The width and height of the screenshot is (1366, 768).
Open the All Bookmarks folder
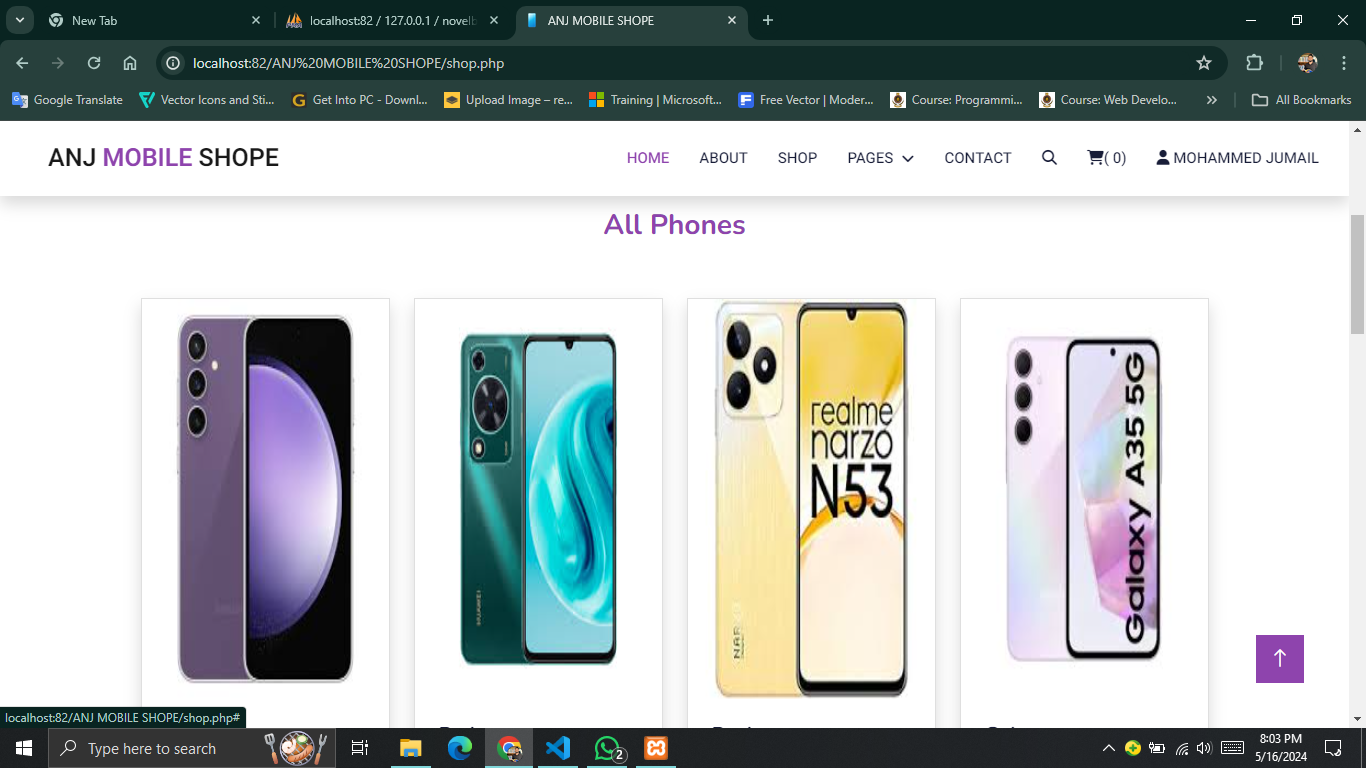(x=1302, y=100)
